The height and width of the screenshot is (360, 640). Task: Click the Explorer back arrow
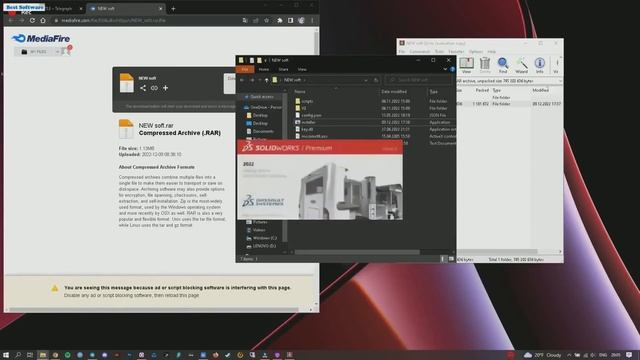(x=242, y=80)
